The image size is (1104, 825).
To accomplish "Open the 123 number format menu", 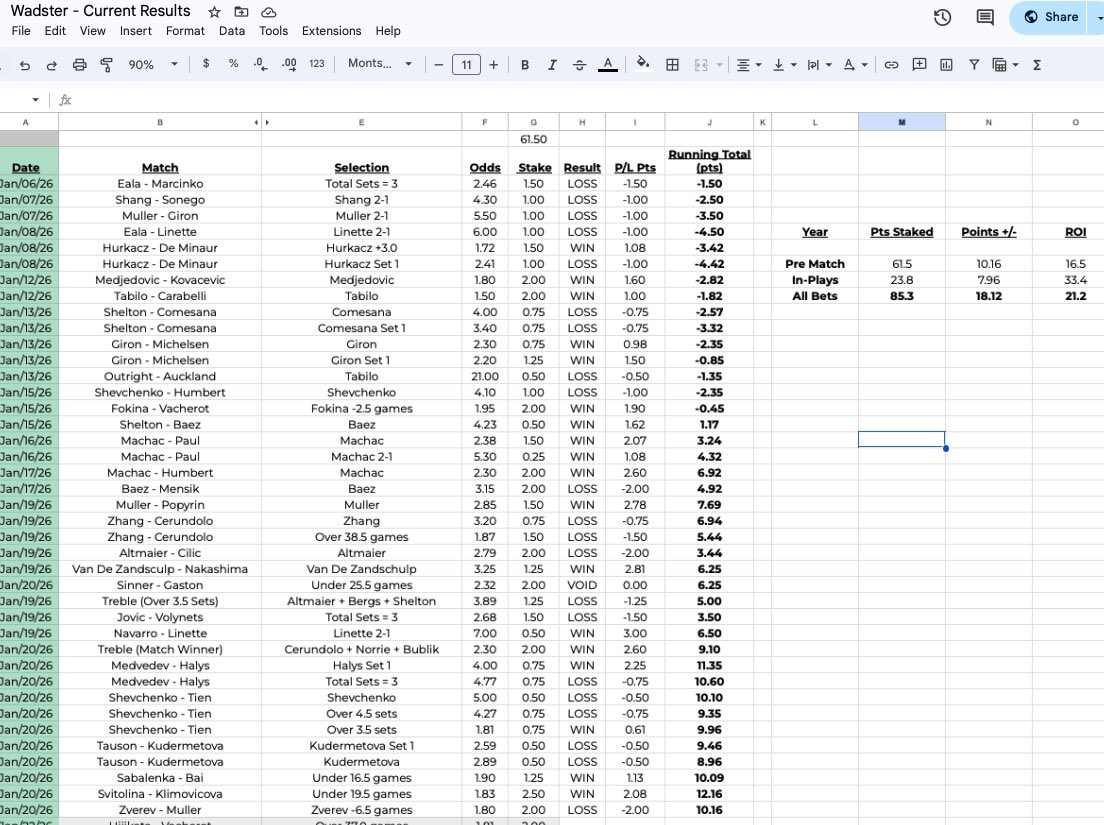I will click(x=317, y=63).
